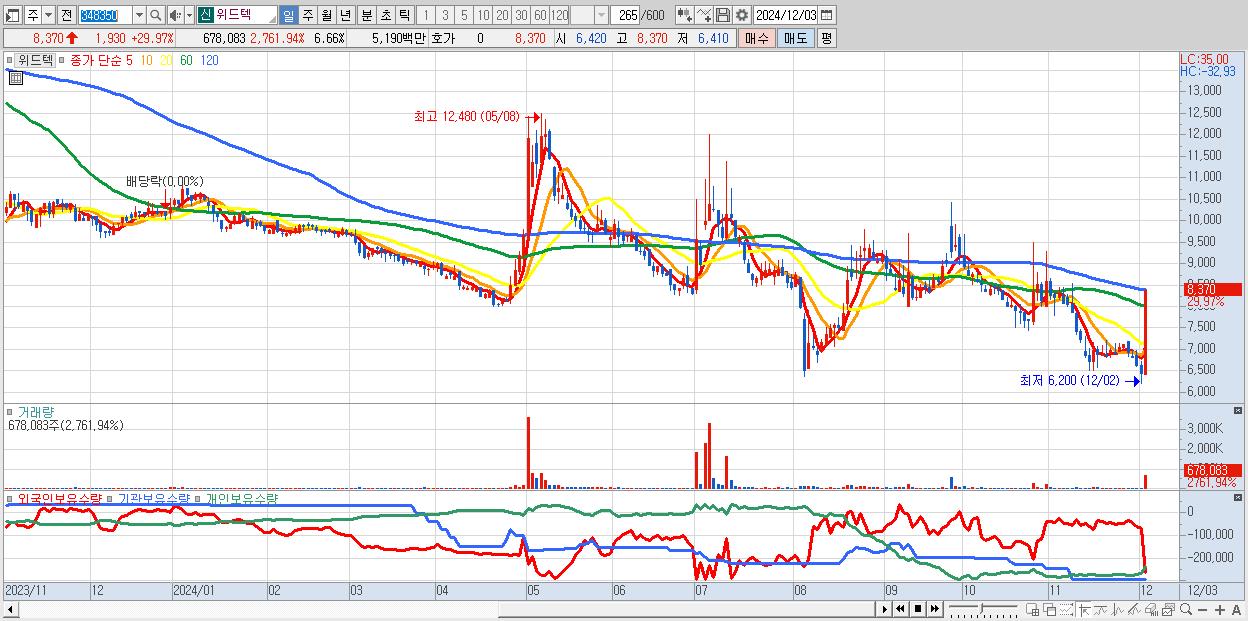Collapse volume panel with its corner button
Screen dimensions: 1248x621
tap(1240, 411)
